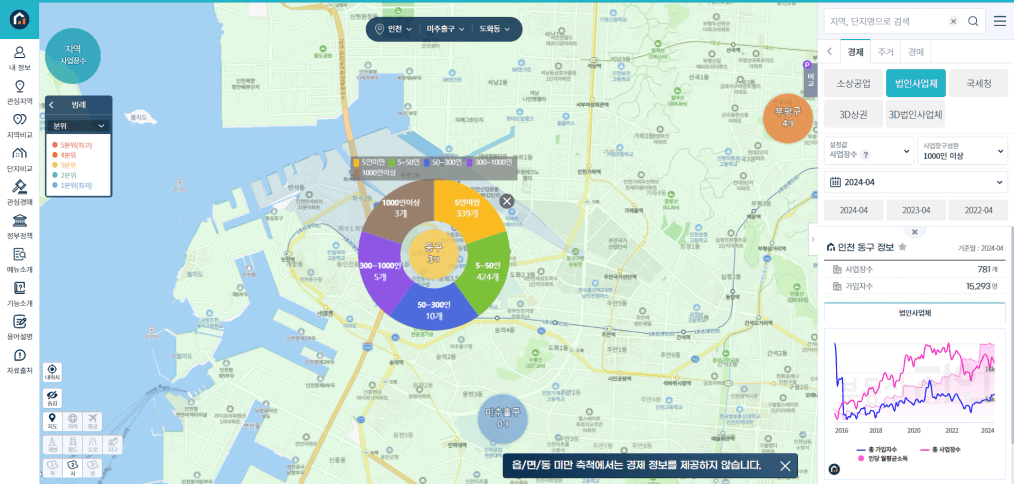The image size is (1014, 484).
Task: Select the 법인사업체 category button
Action: coord(916,83)
